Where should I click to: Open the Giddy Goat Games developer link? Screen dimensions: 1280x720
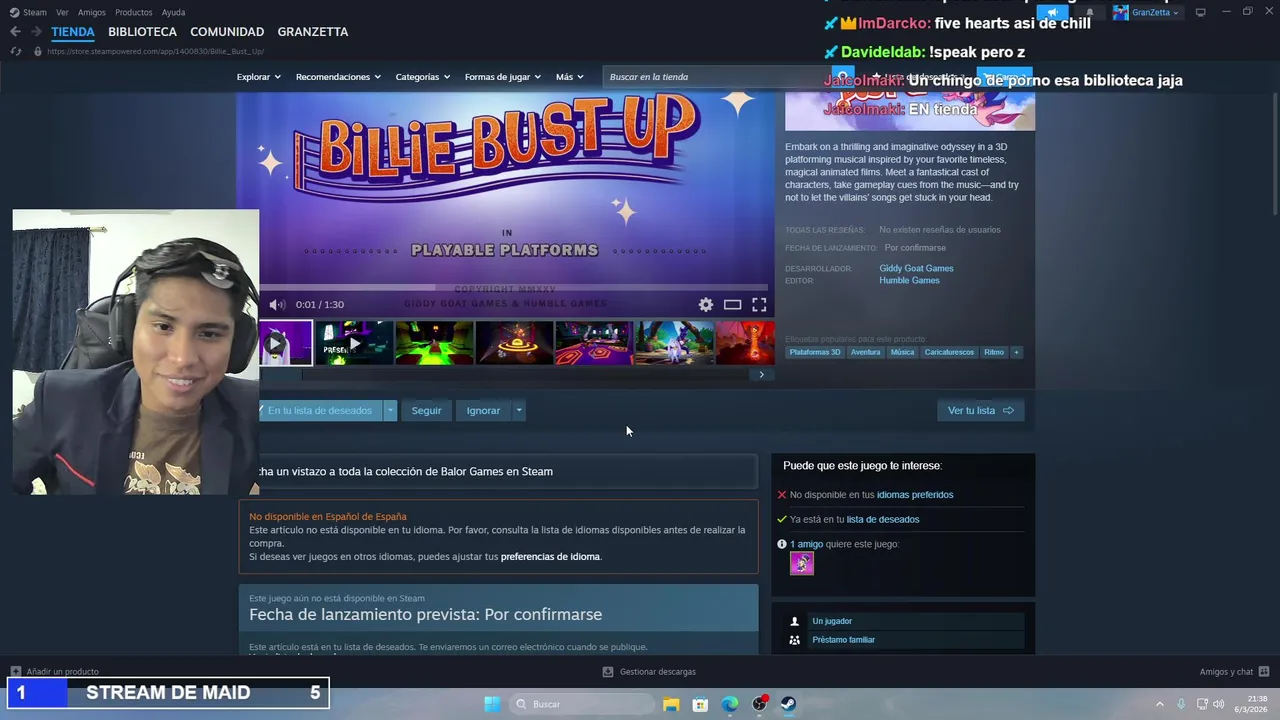916,268
